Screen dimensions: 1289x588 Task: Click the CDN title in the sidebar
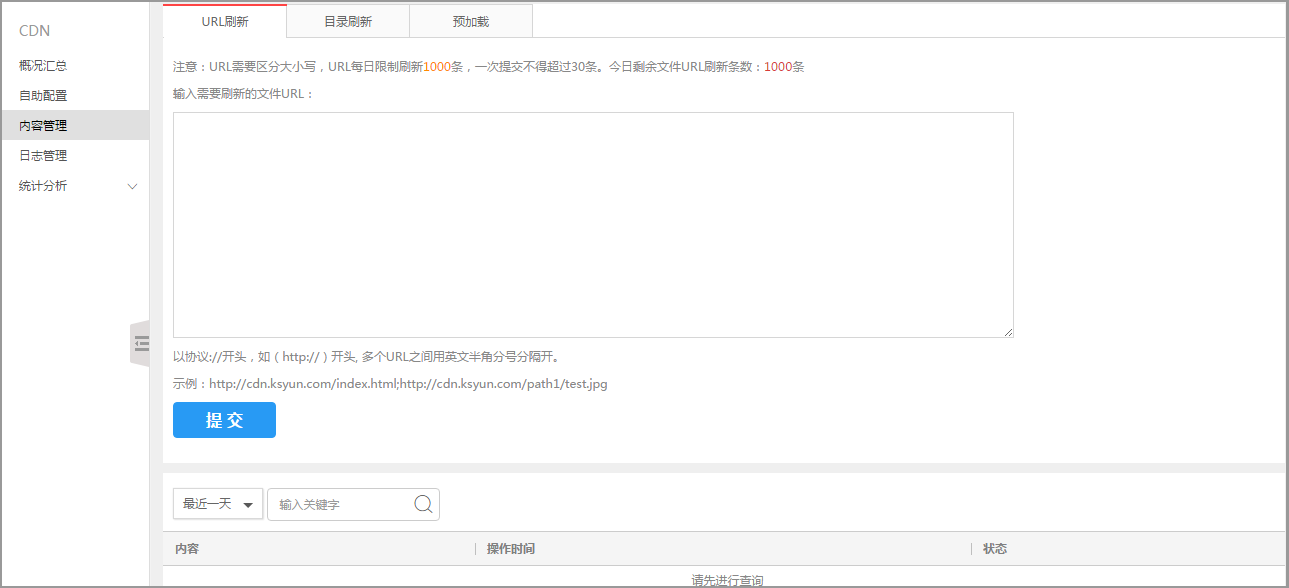(34, 31)
